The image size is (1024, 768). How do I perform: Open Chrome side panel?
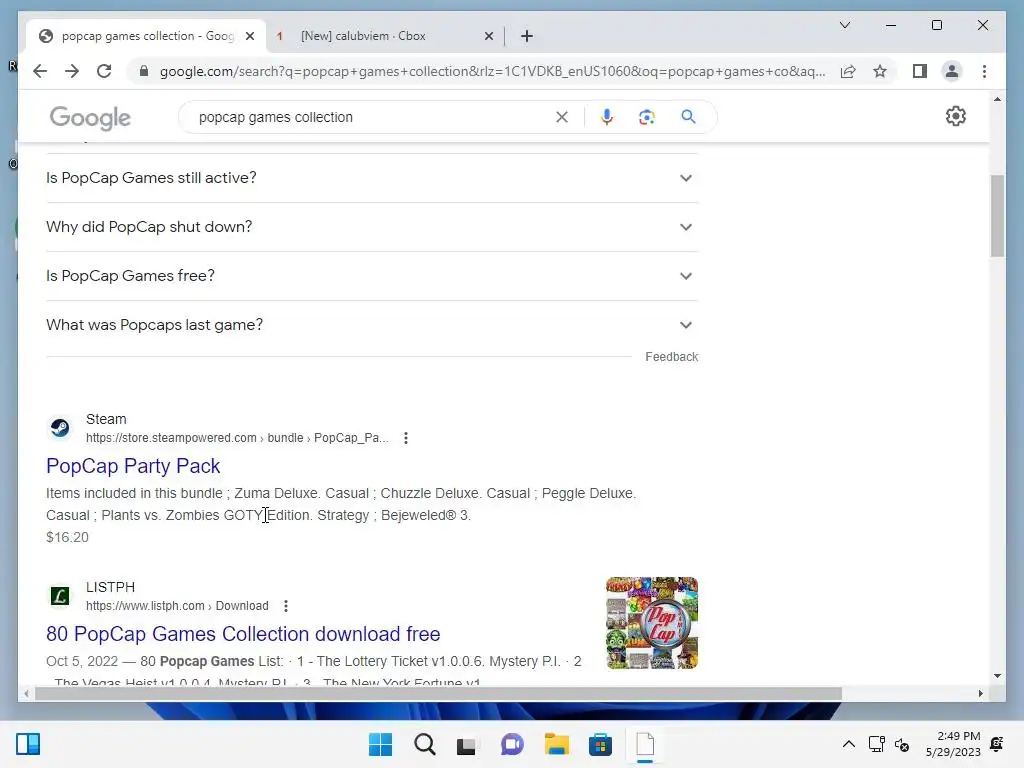(x=920, y=71)
